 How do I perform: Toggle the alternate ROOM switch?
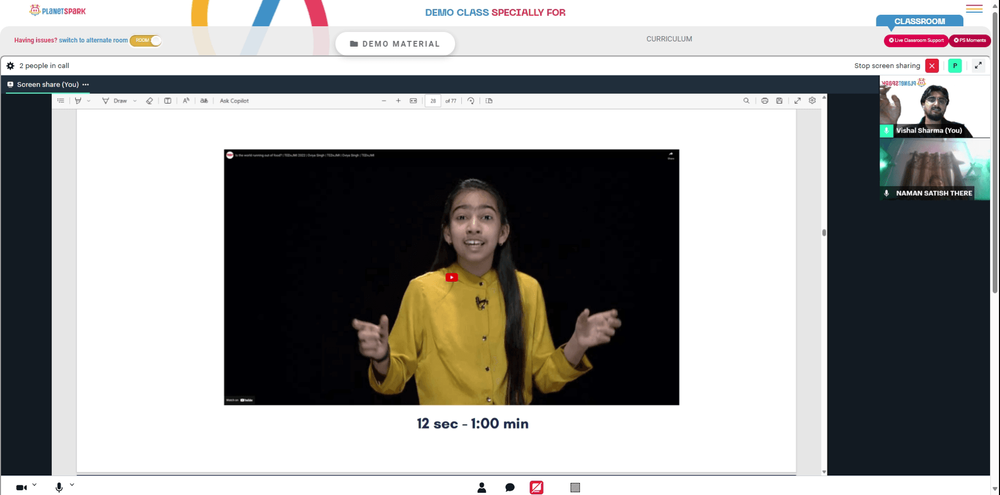pyautogui.click(x=146, y=41)
